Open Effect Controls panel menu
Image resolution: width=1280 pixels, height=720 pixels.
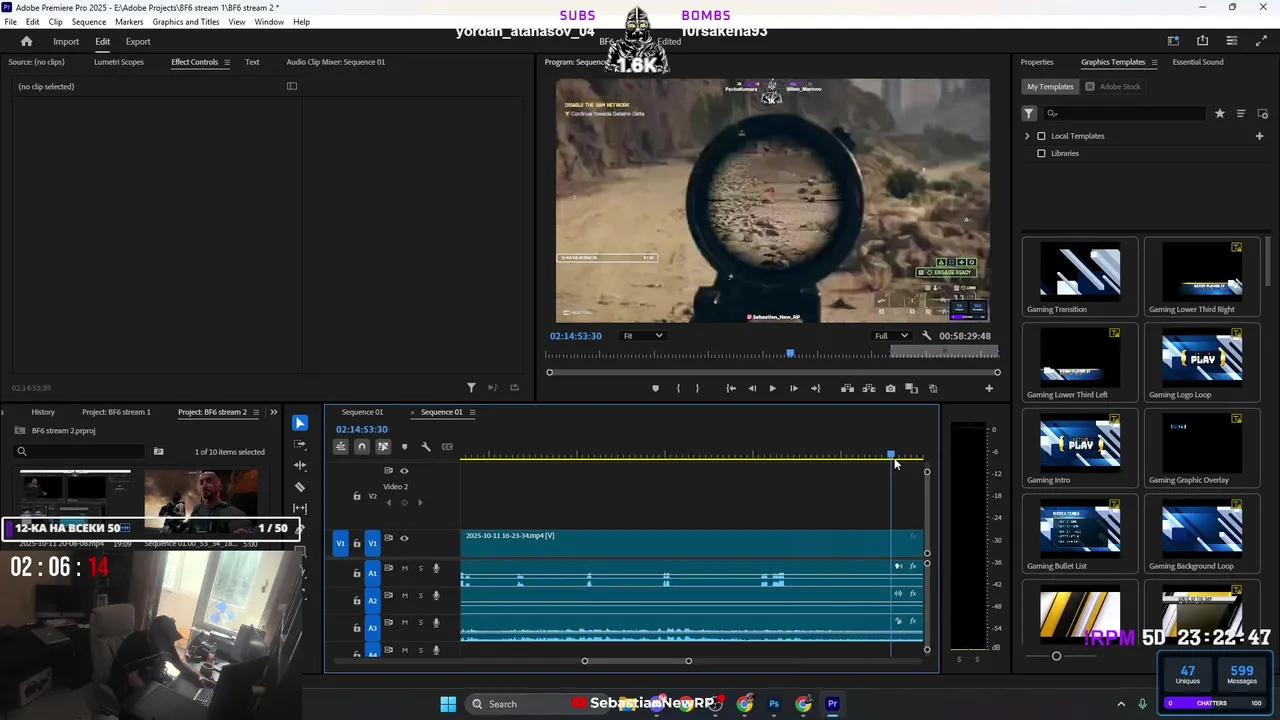[227, 62]
